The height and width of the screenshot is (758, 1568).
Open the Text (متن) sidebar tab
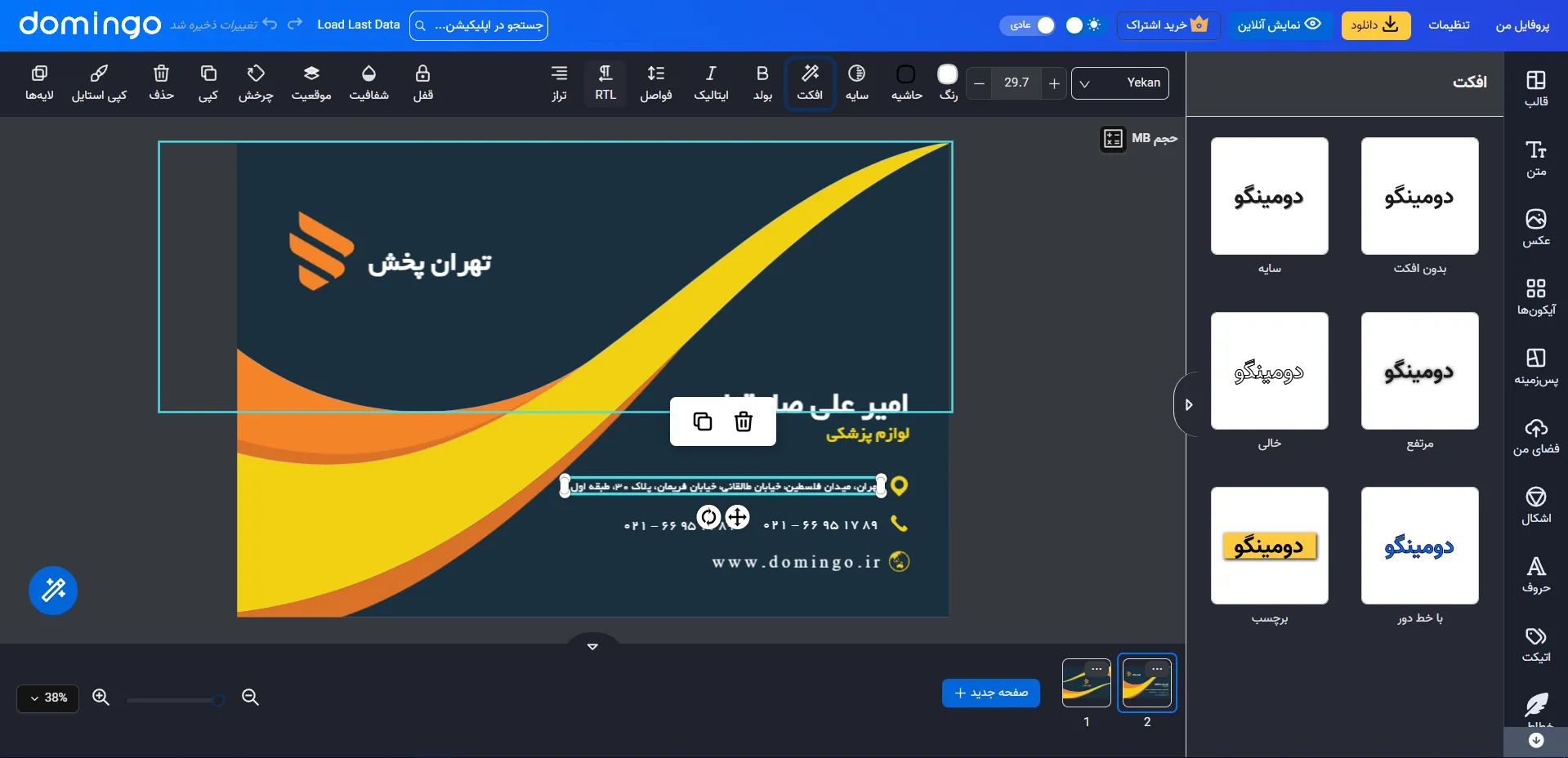(x=1536, y=159)
